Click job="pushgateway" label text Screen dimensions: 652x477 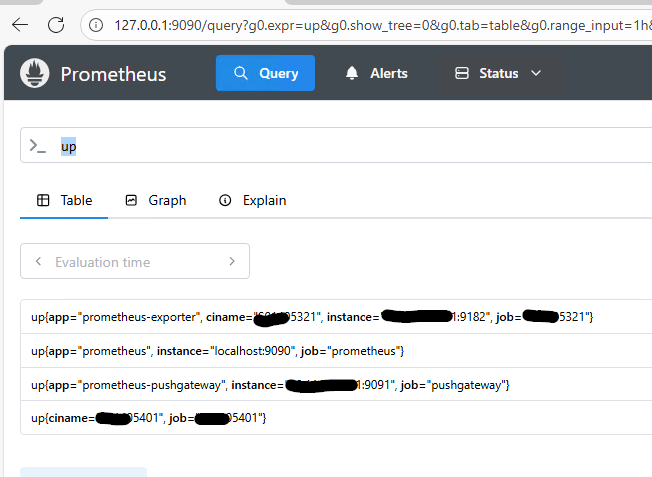tap(454, 385)
